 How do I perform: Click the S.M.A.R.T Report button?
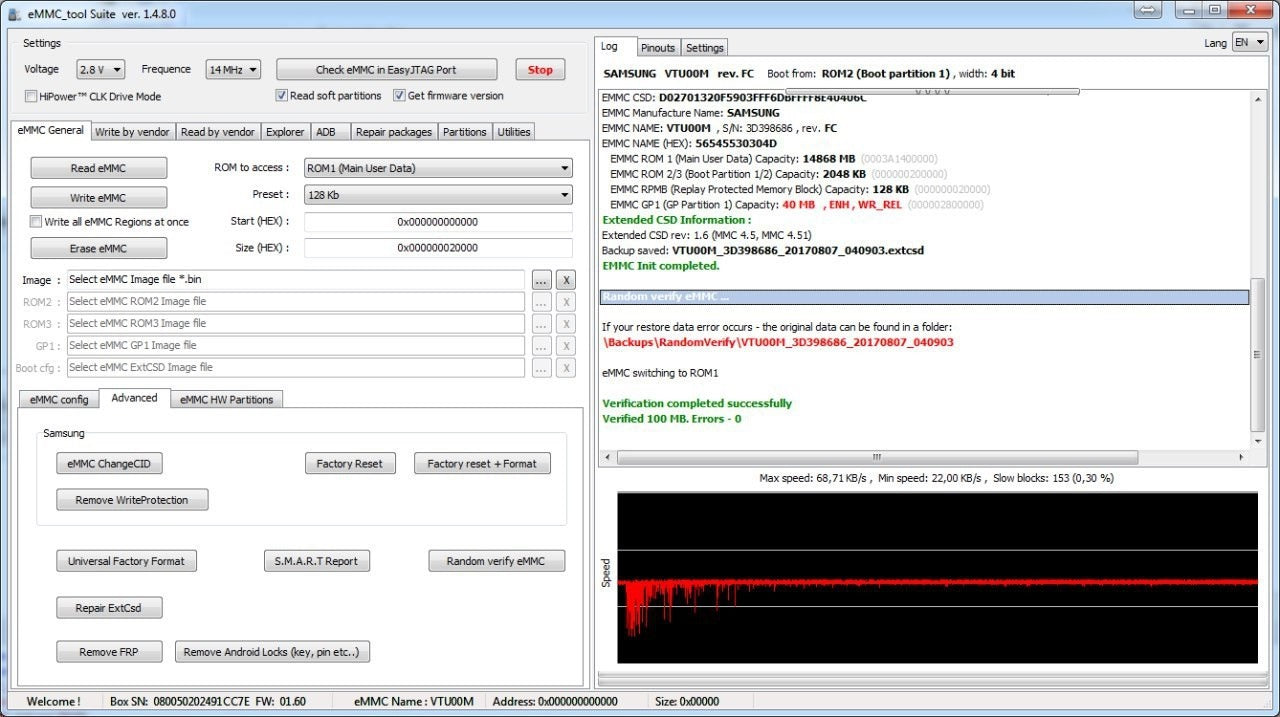click(316, 561)
